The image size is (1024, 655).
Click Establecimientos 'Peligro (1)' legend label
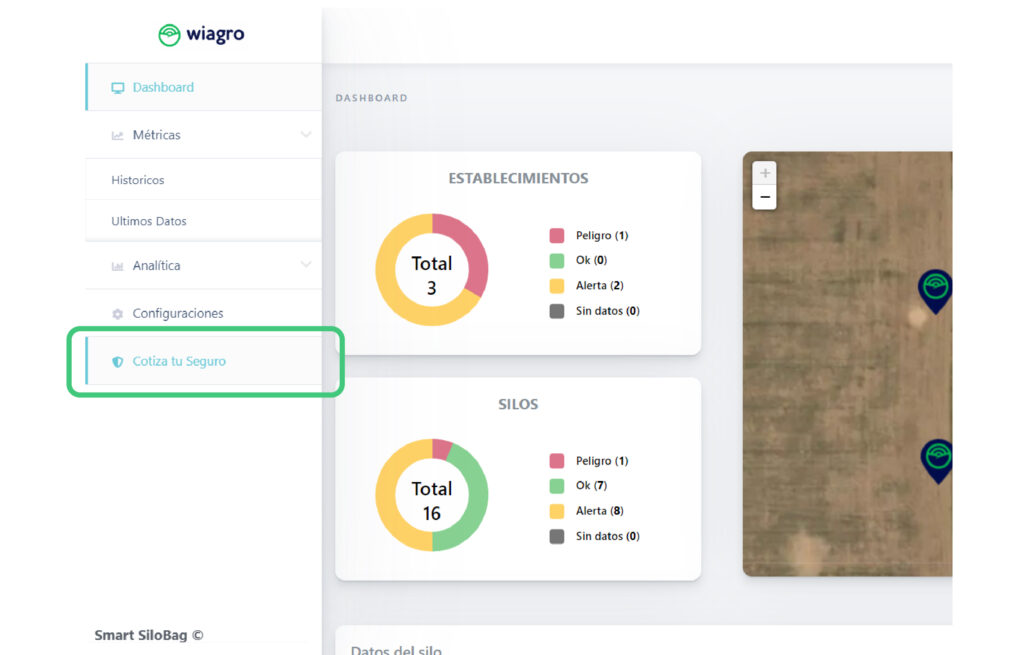pos(602,236)
